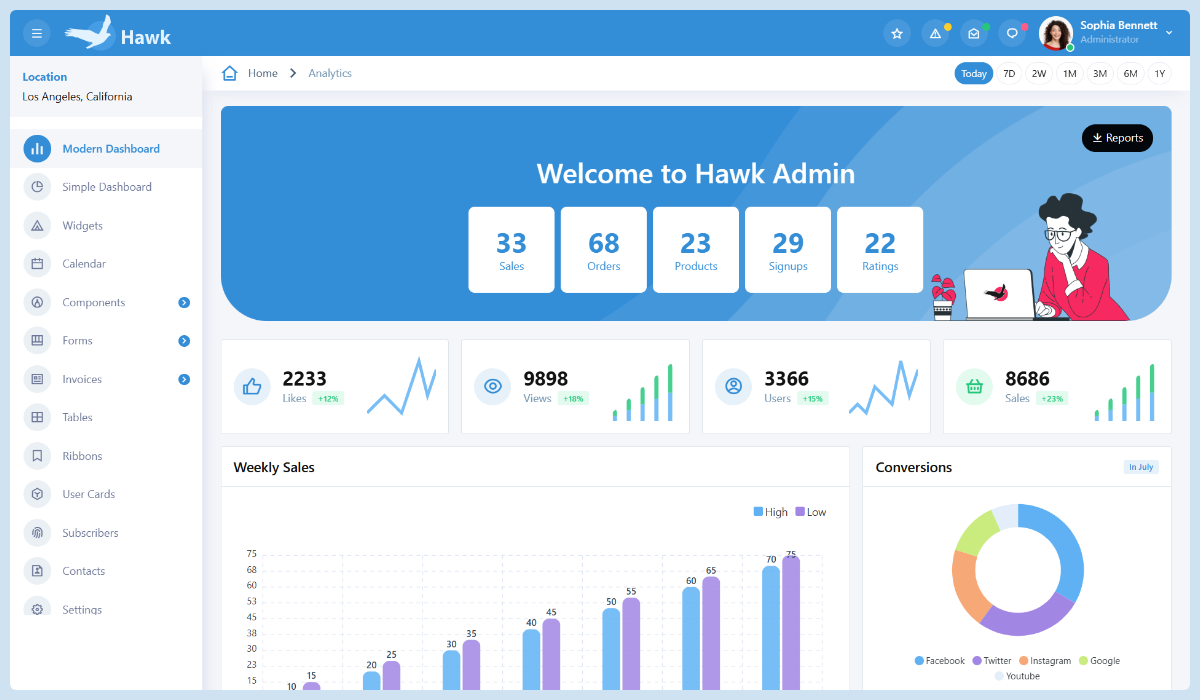The image size is (1200, 700).
Task: Open Contacts from the sidebar
Action: pos(82,571)
